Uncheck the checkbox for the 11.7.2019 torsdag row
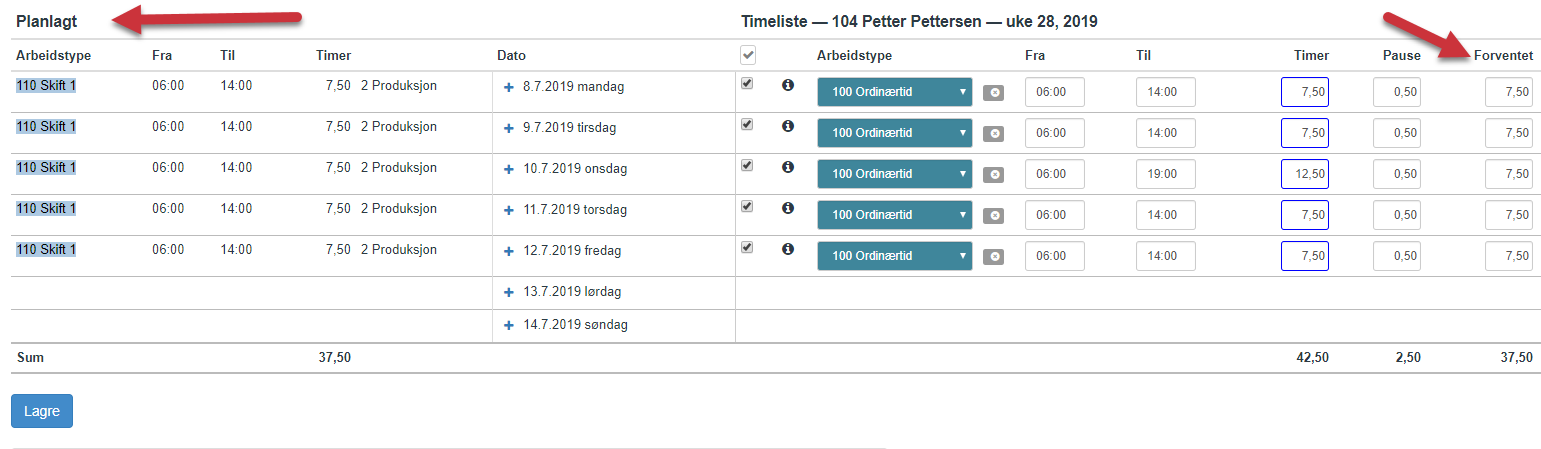This screenshot has height=449, width=1541. [747, 206]
